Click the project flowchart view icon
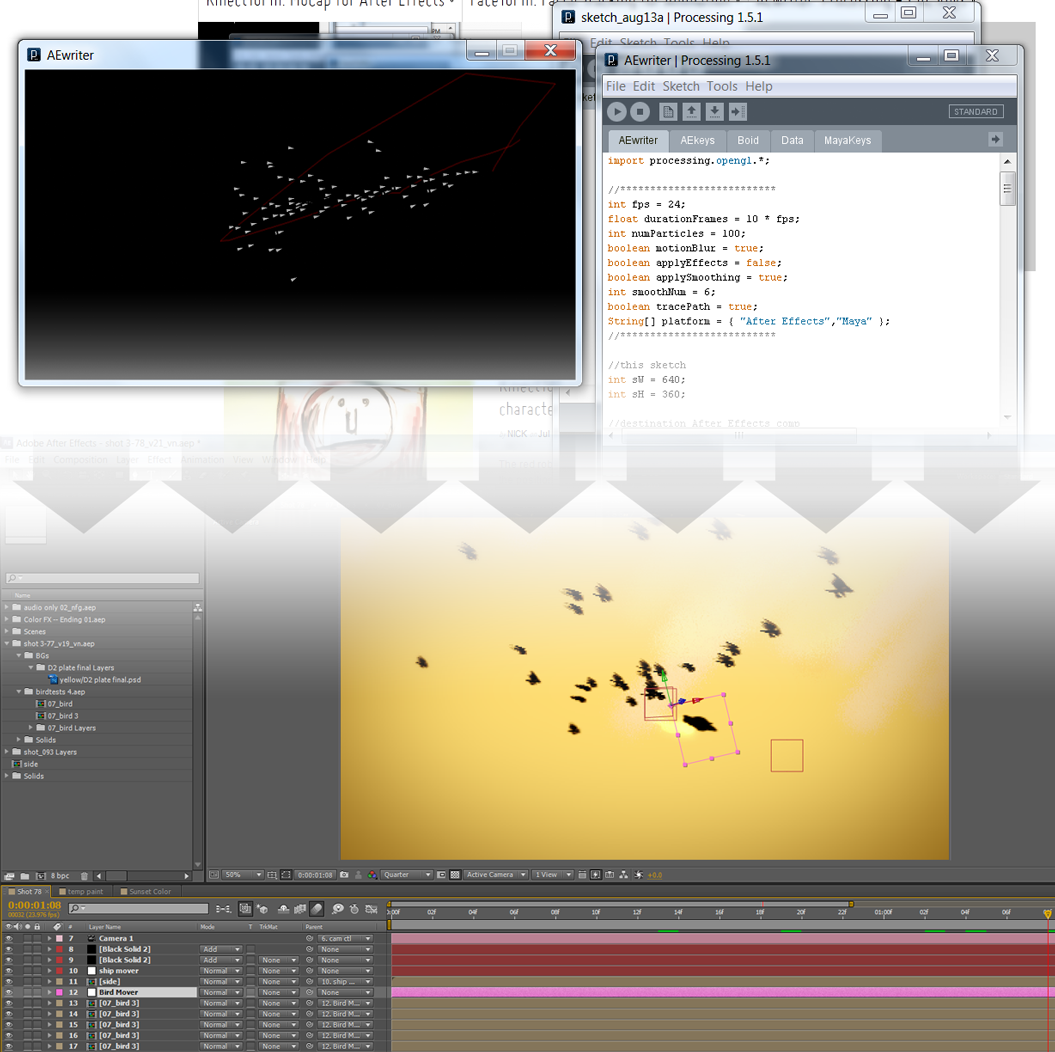The height and width of the screenshot is (1052, 1055). pyautogui.click(x=198, y=607)
